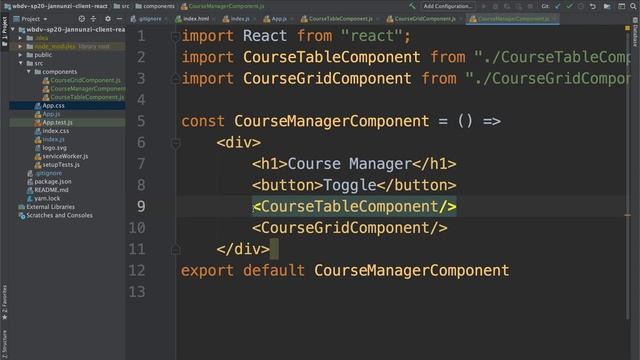Click the Run with Coverage icon
Viewport: 640px width, 360px height.
pyautogui.click(x=507, y=6)
